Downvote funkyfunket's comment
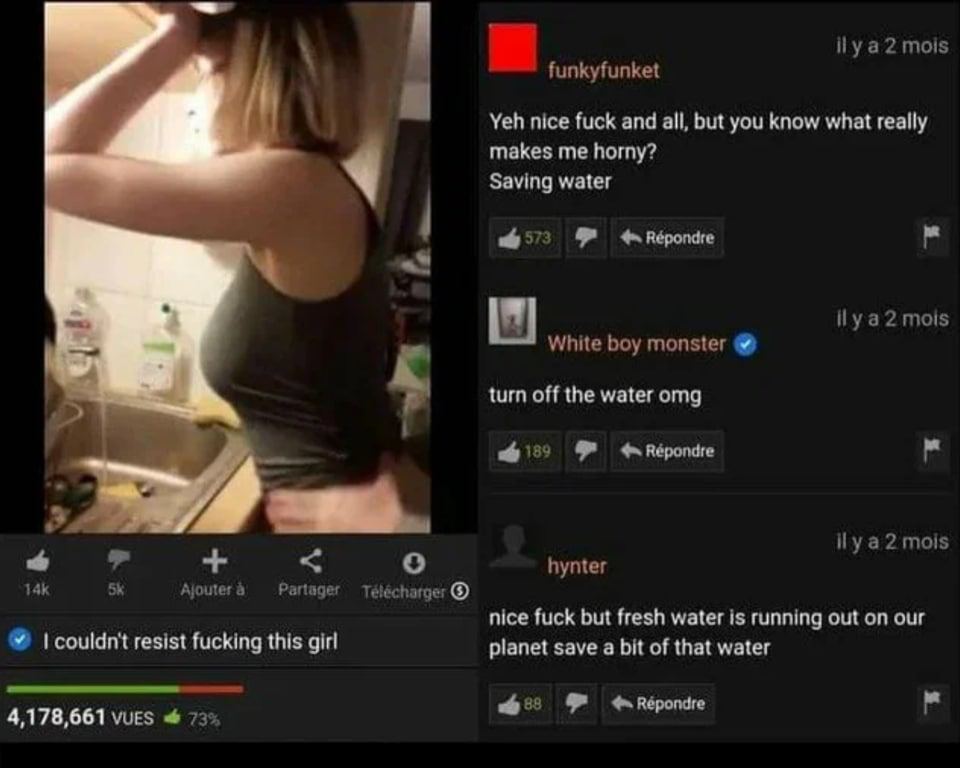 (x=586, y=238)
